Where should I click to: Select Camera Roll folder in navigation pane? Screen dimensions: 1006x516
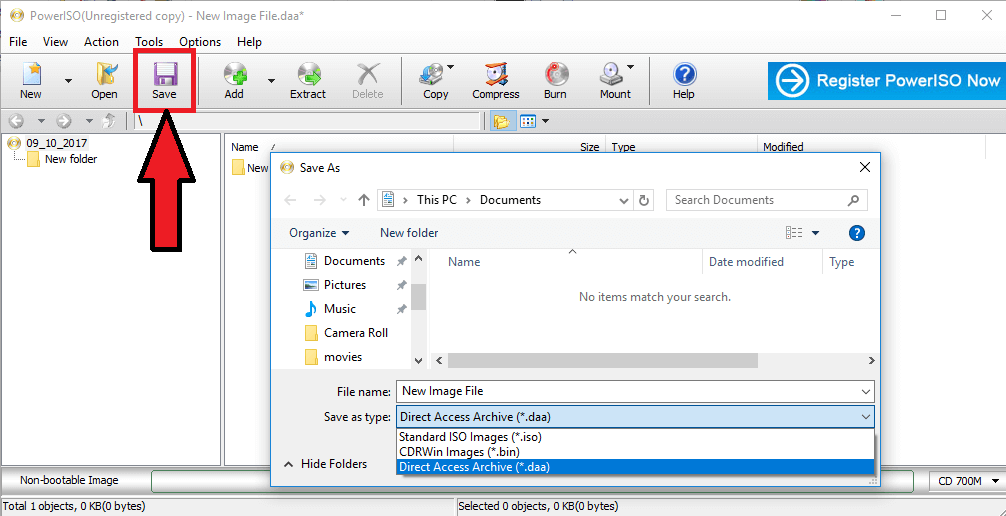(355, 333)
